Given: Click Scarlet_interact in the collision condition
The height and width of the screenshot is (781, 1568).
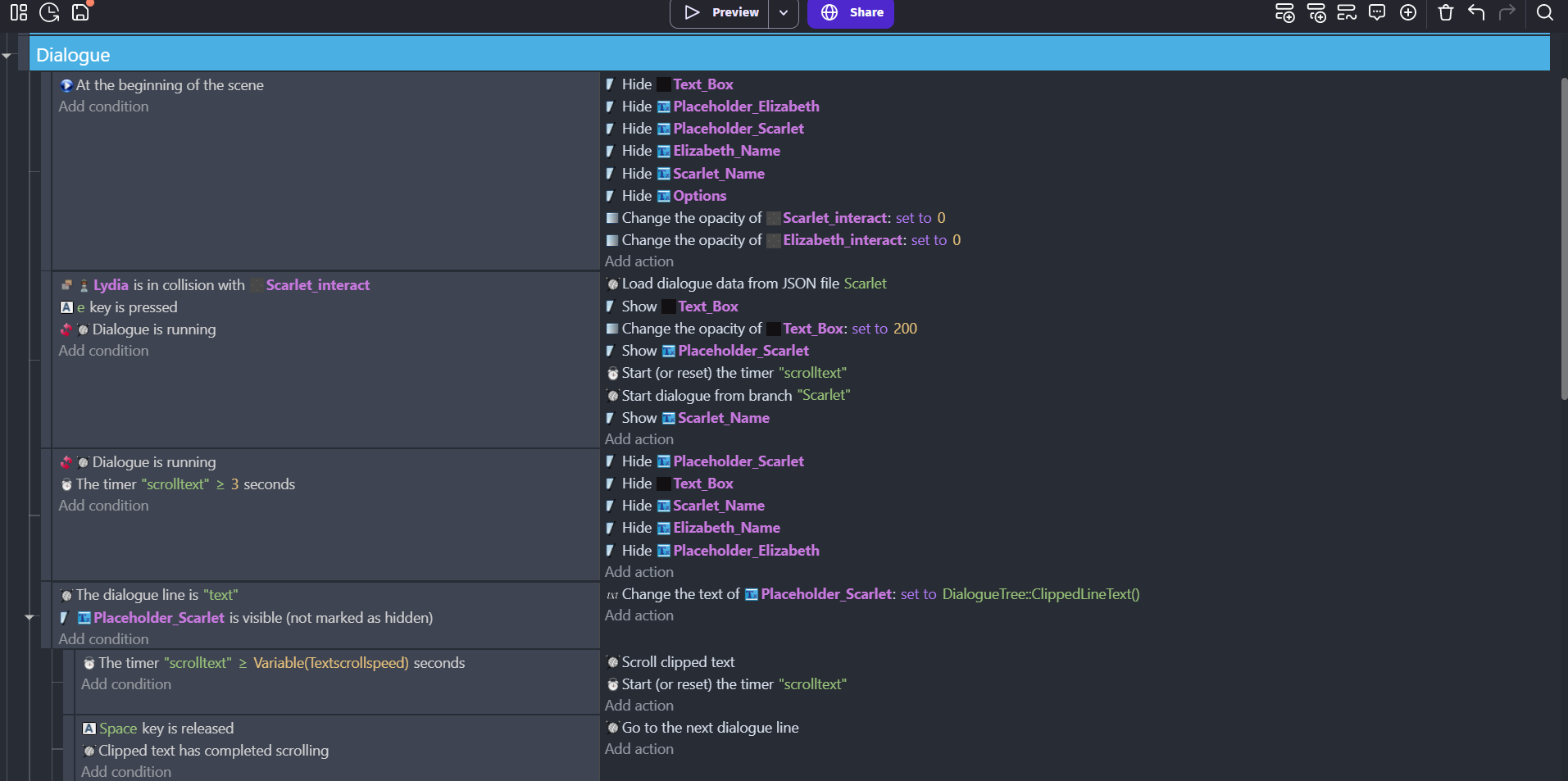Looking at the screenshot, I should click(318, 285).
